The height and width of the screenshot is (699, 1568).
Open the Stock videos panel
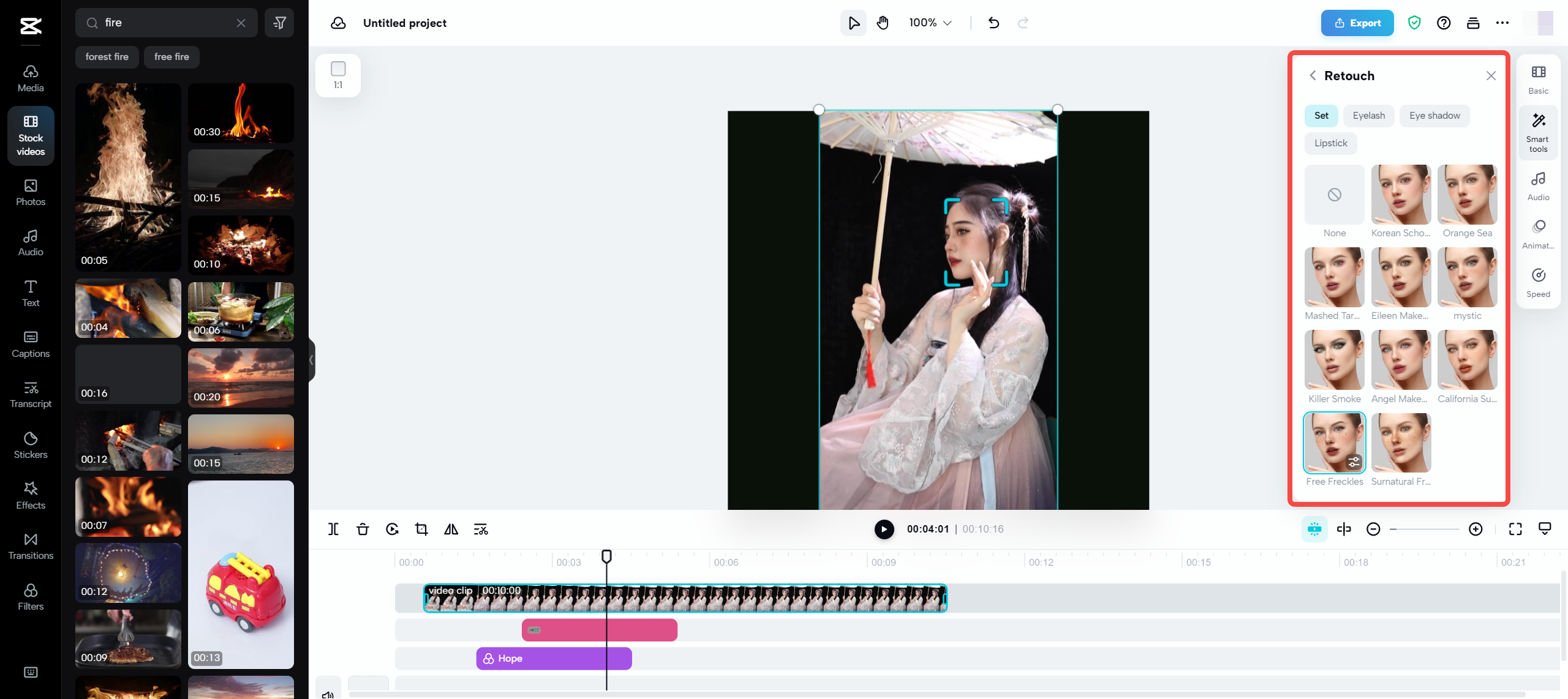coord(30,135)
